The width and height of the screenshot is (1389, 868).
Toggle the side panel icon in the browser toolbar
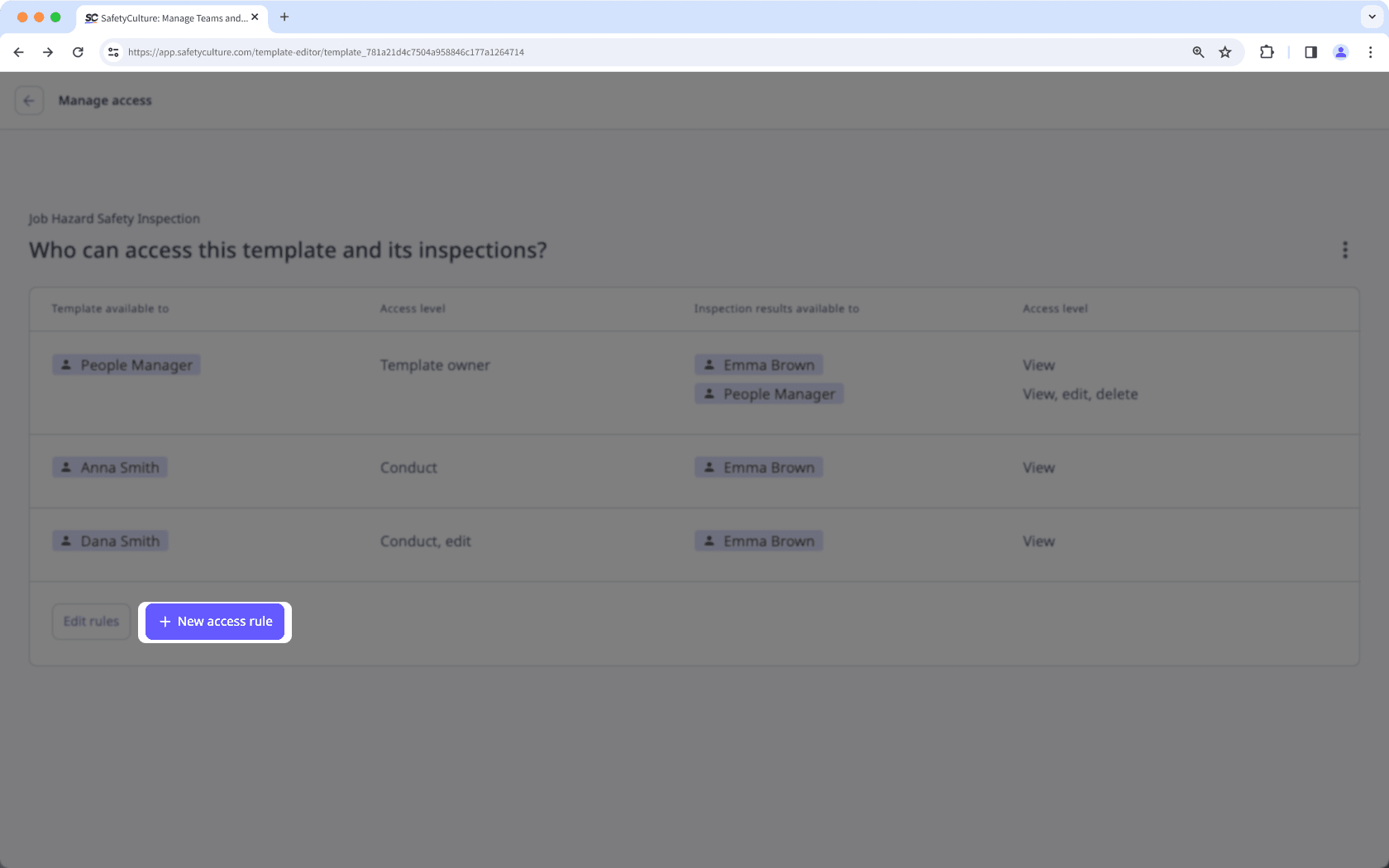pos(1310,51)
